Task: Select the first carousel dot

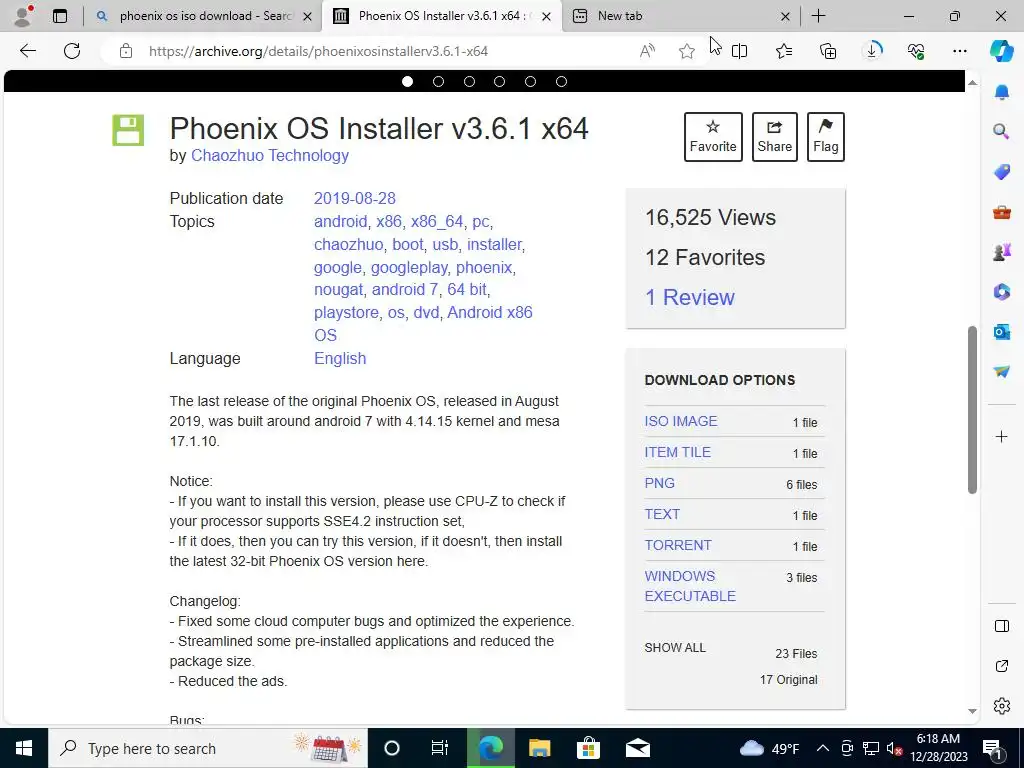Action: coord(408,82)
